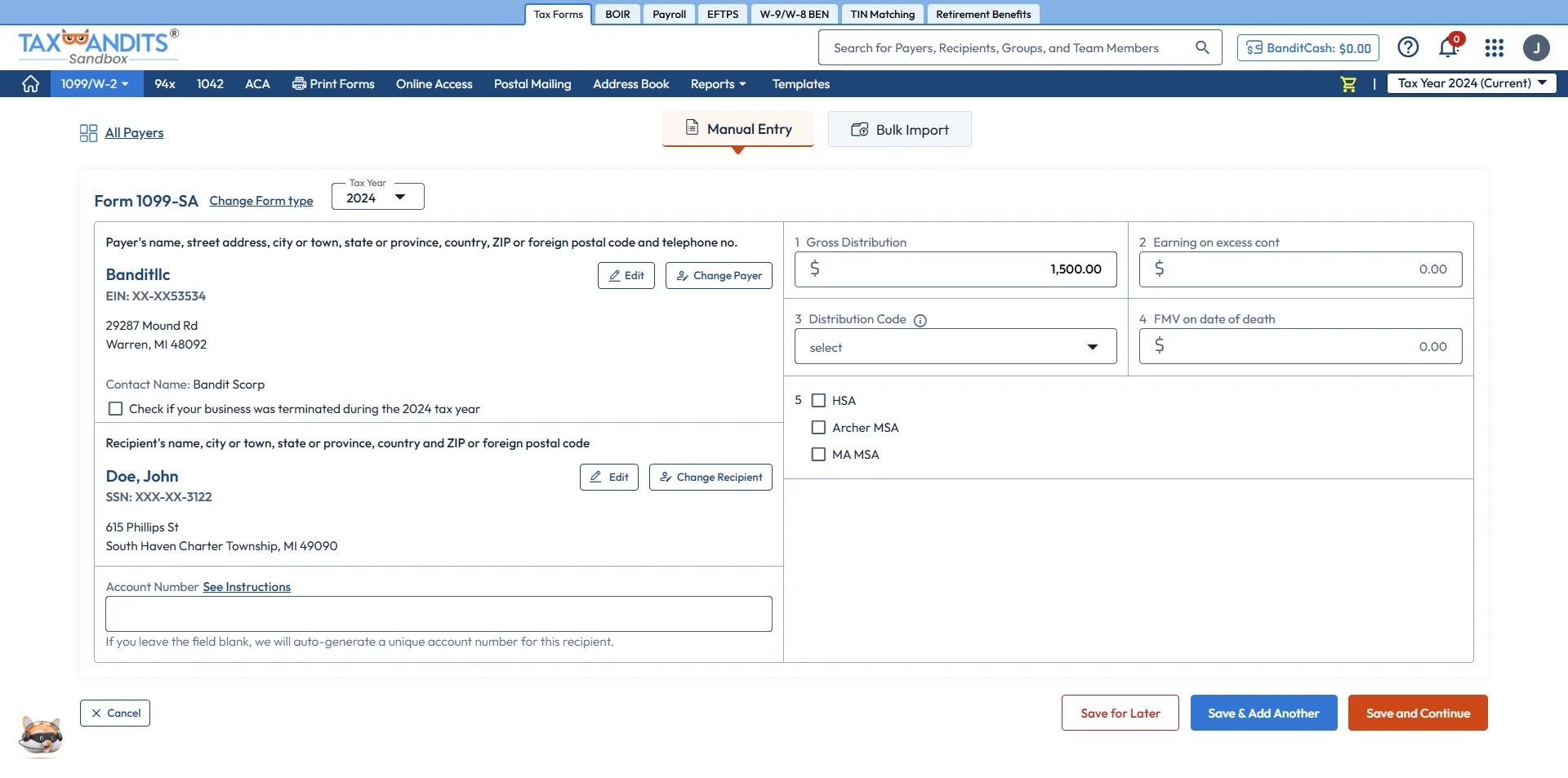Select Print Forms with the printer icon
1568x778 pixels.
[x=332, y=83]
